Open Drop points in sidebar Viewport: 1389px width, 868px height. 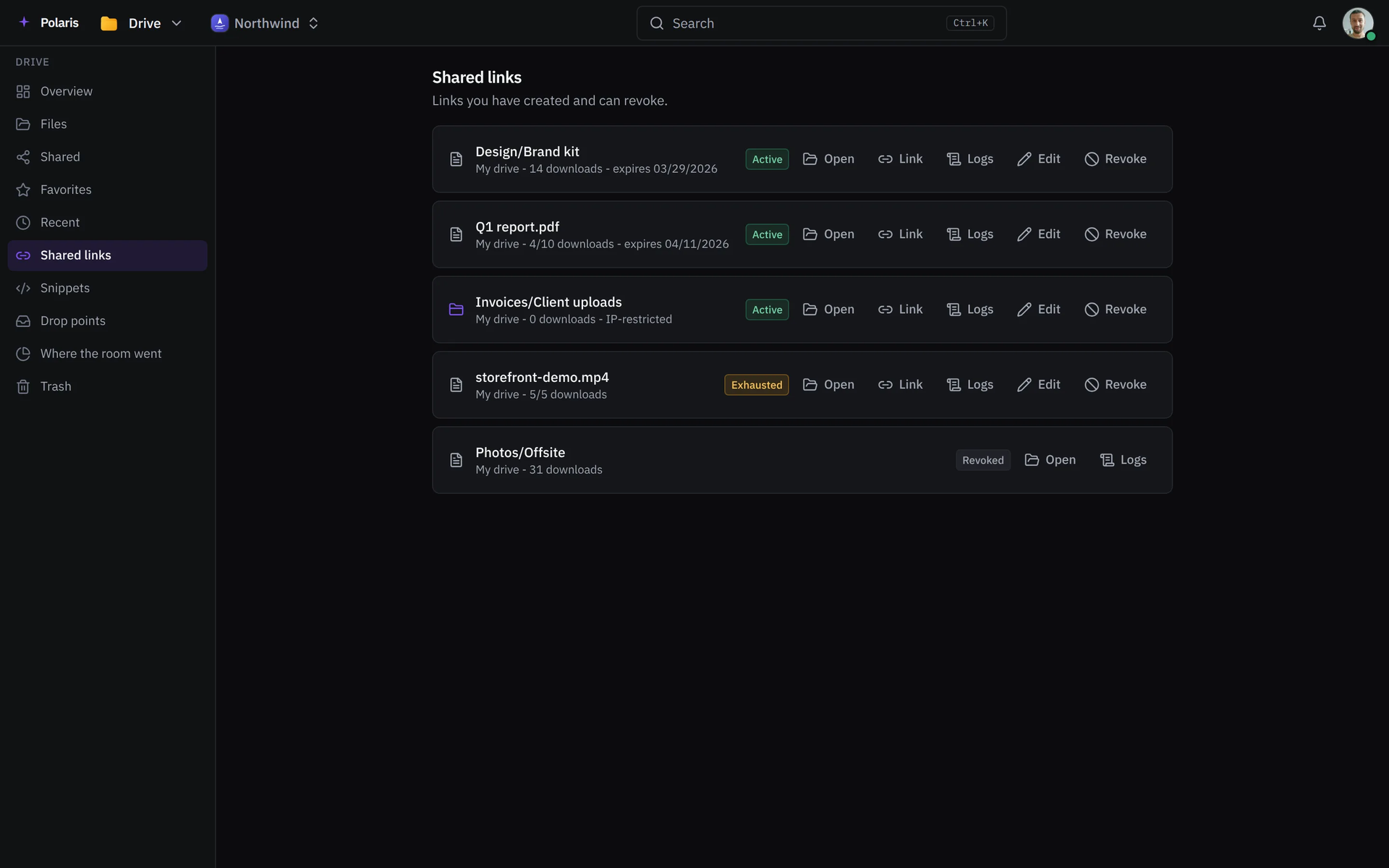(107, 320)
